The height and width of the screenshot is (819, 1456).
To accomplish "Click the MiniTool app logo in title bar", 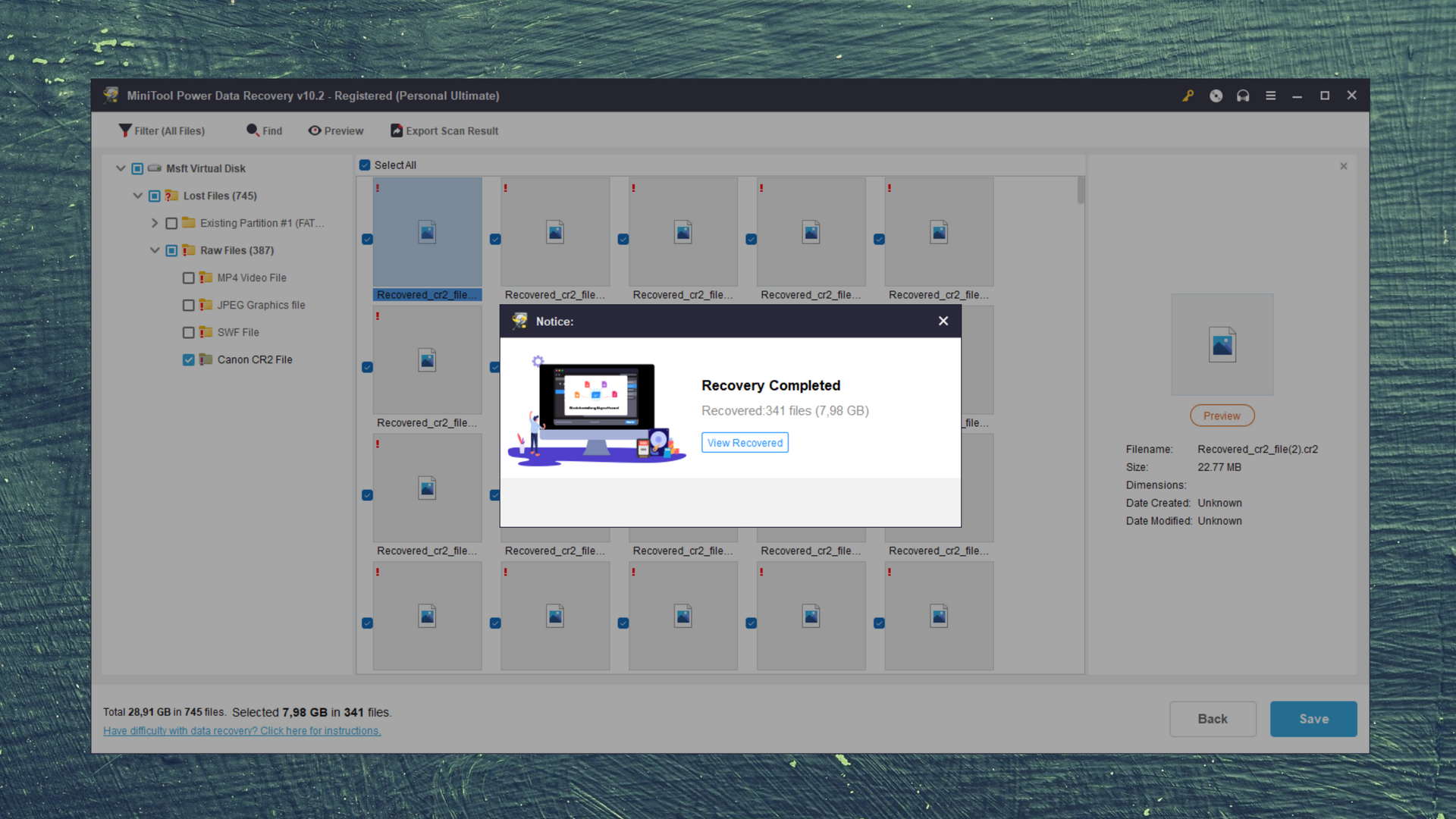I will 111,95.
